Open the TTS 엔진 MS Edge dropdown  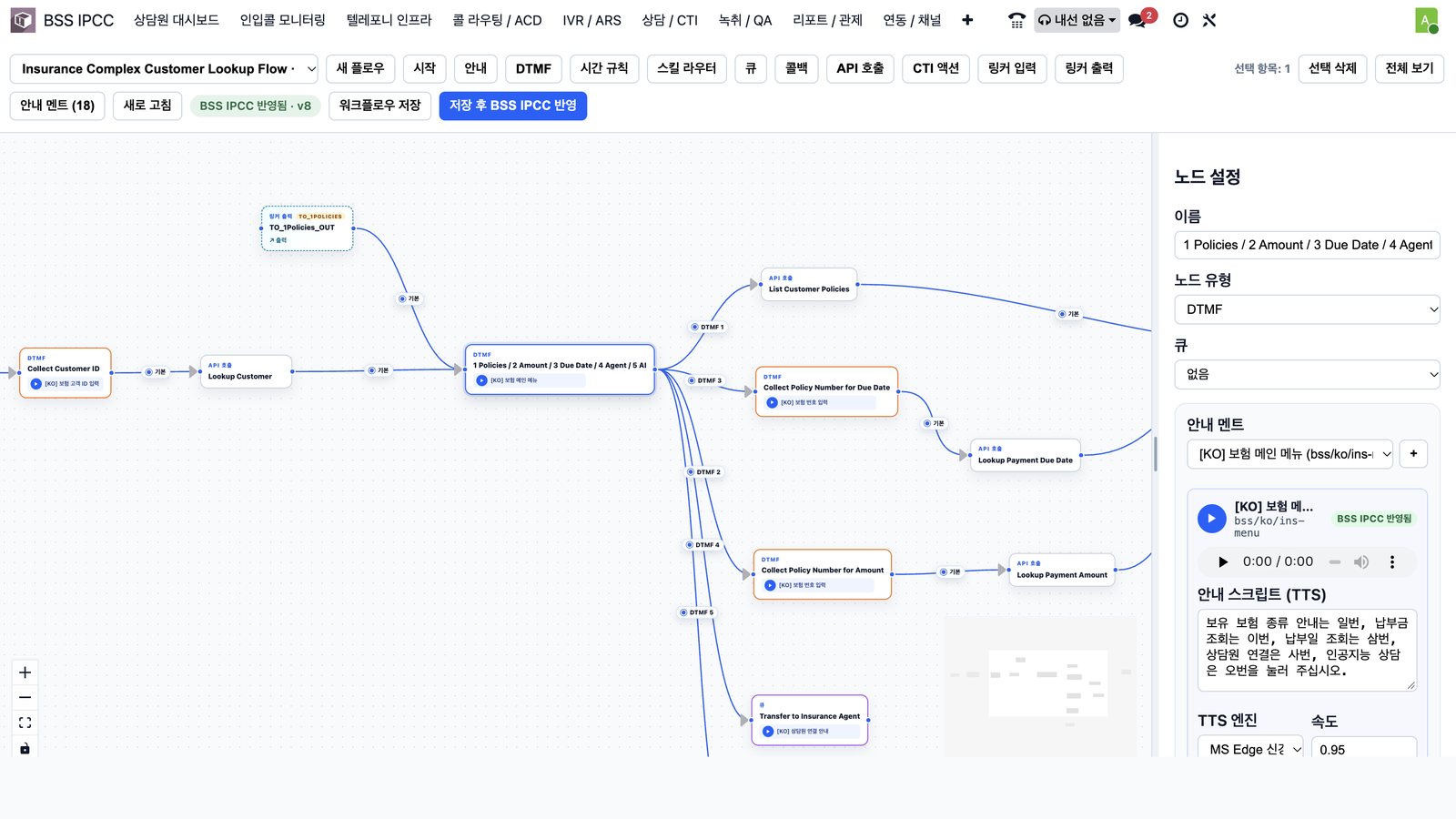1251,749
